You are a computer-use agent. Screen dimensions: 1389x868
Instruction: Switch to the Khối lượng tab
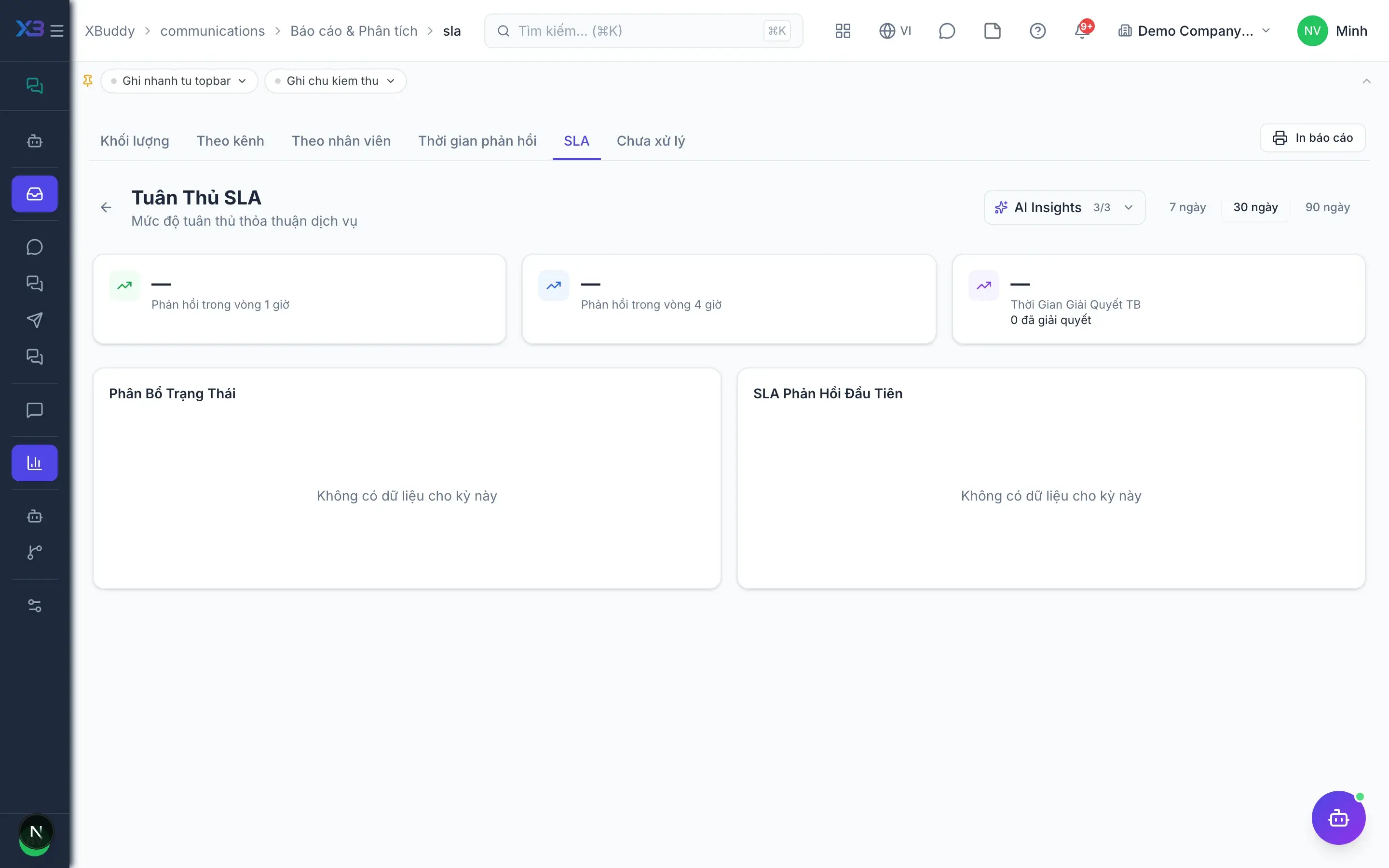[x=135, y=141]
